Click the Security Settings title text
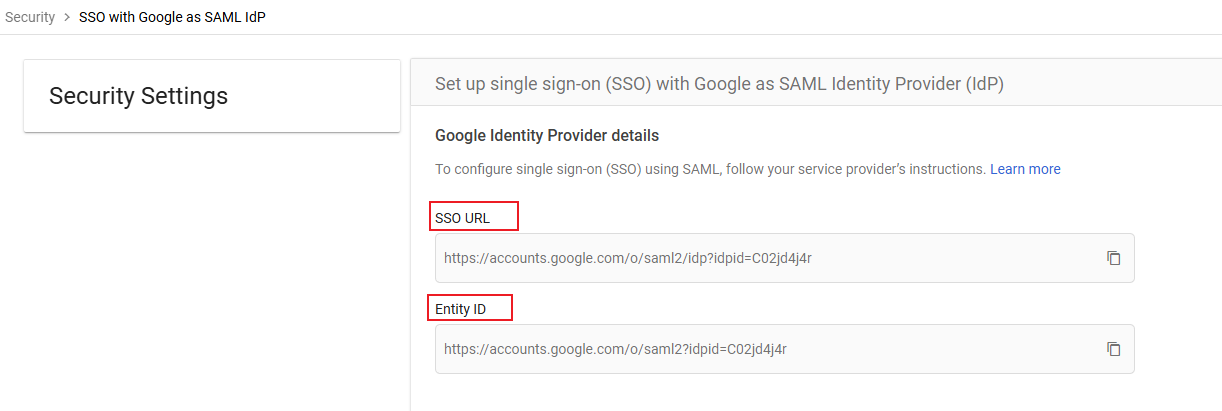Image resolution: width=1222 pixels, height=411 pixels. tap(138, 96)
